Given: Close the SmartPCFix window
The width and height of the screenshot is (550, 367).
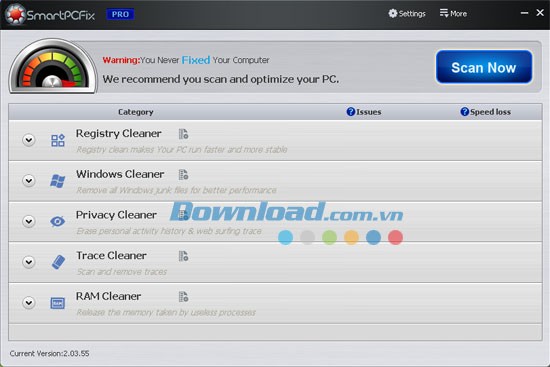Looking at the screenshot, I should pos(540,13).
